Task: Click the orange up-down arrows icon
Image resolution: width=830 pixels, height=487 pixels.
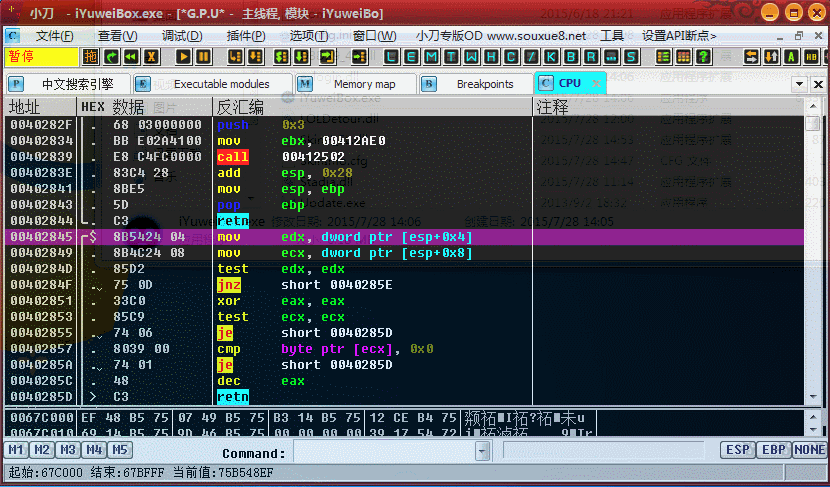Action: click(x=771, y=57)
